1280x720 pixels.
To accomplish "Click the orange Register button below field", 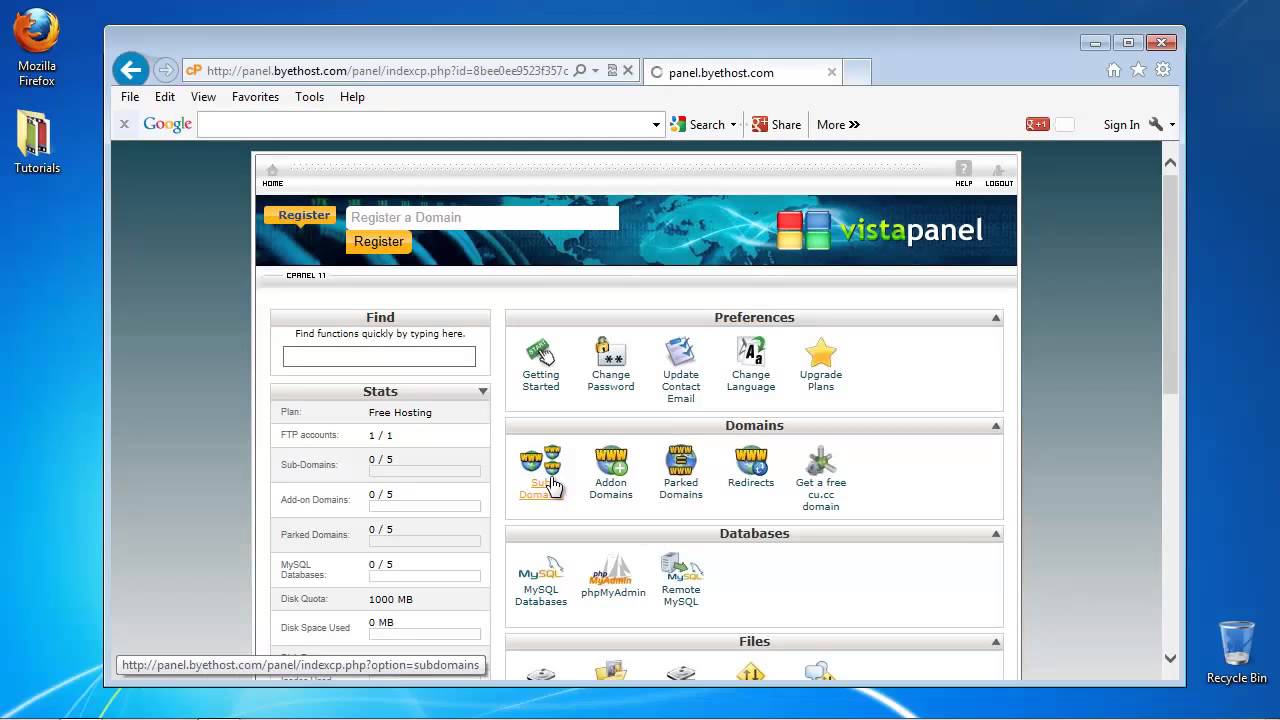I will coord(379,241).
